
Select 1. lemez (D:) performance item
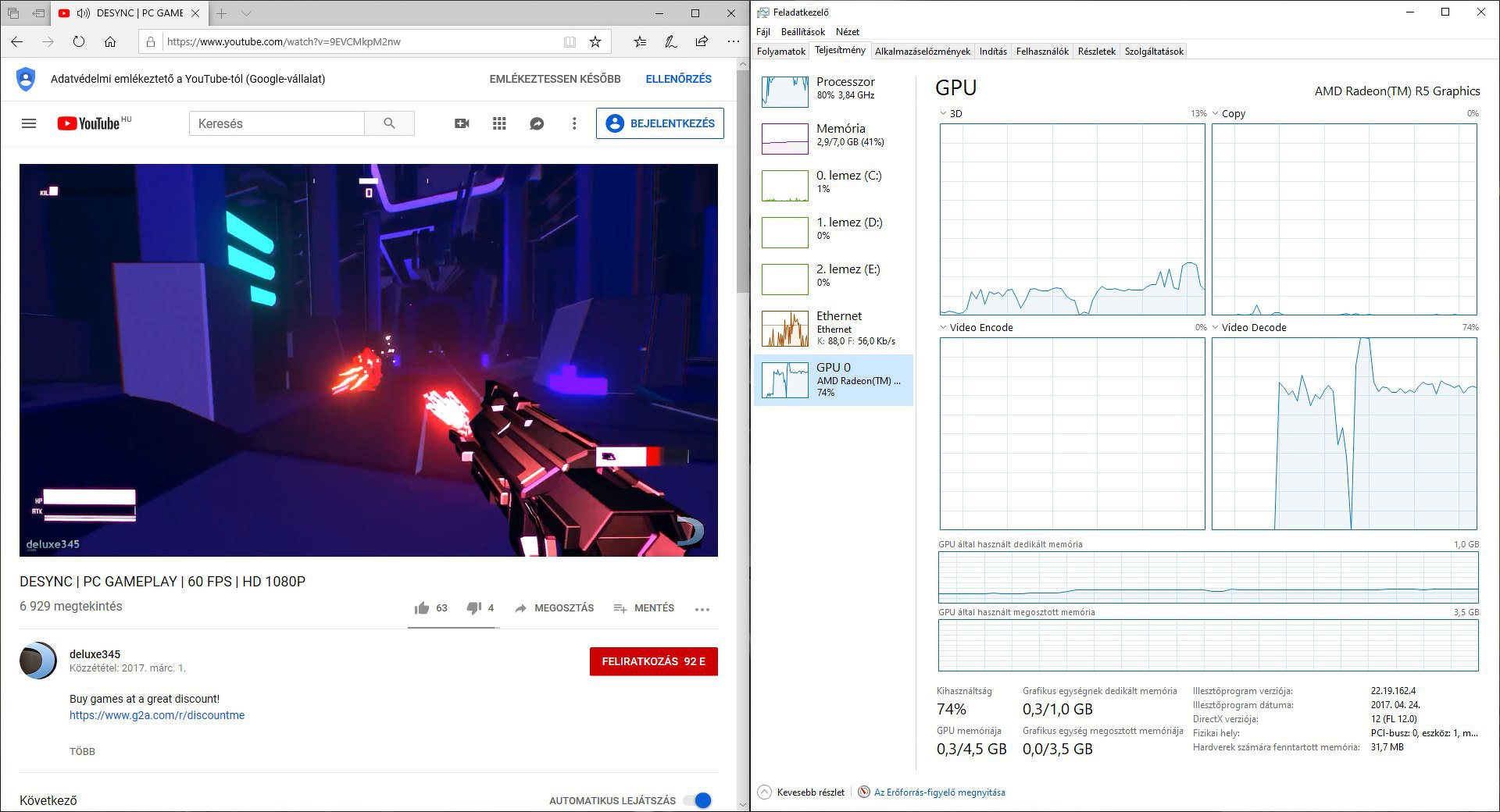pyautogui.click(x=834, y=232)
